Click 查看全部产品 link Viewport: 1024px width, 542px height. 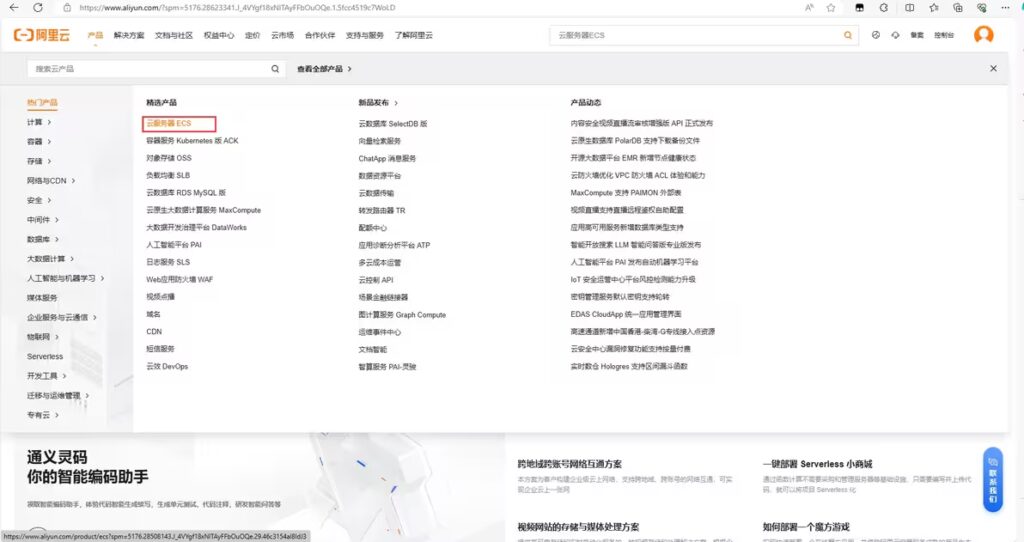pos(324,69)
